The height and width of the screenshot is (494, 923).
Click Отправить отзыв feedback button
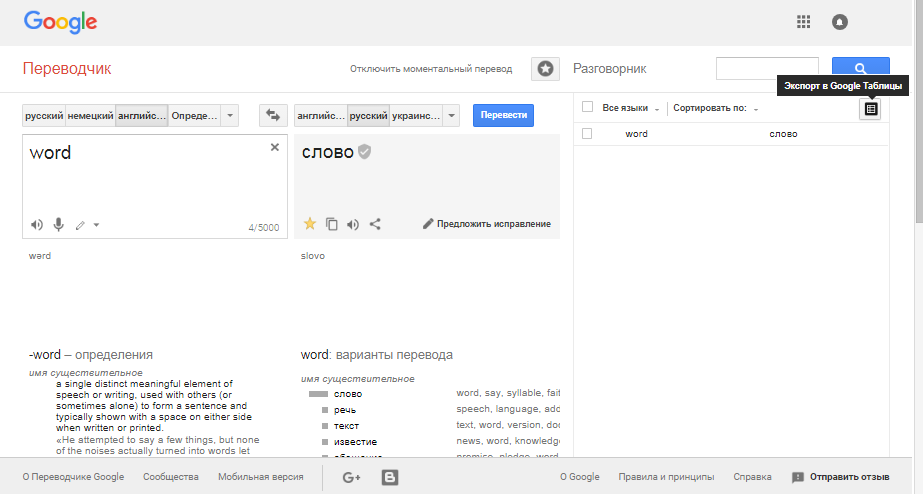pyautogui.click(x=841, y=477)
